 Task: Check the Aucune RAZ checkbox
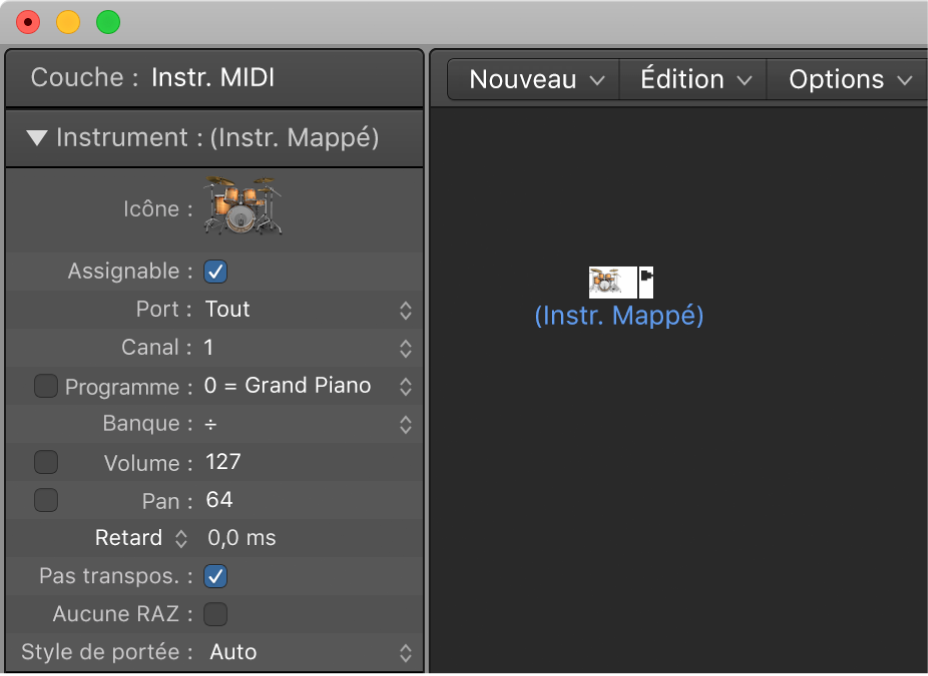point(215,614)
